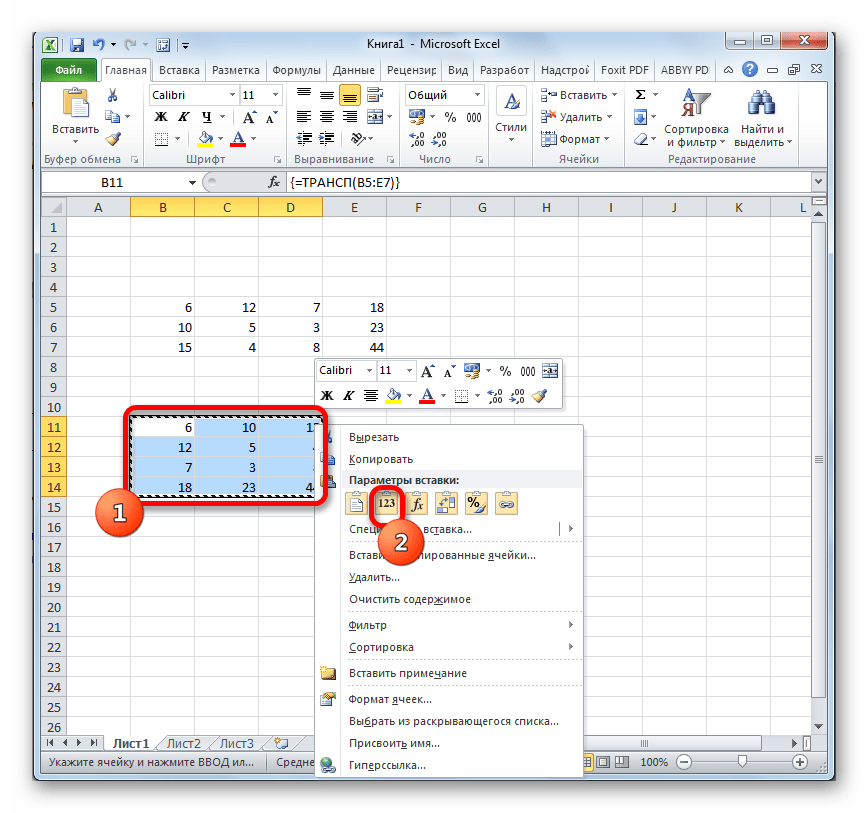Click the Cut scissors icon in ribbon
Viewport: 868px width, 813px height.
[112, 95]
